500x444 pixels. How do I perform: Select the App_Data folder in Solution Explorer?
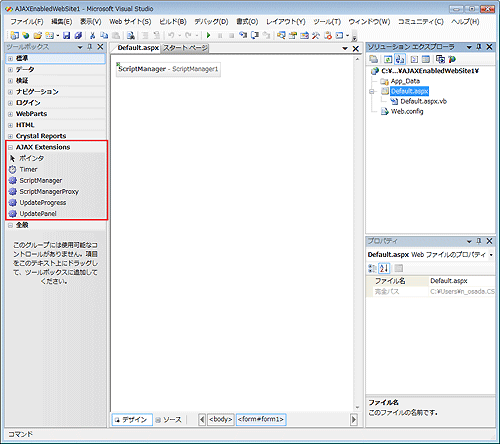[x=405, y=81]
